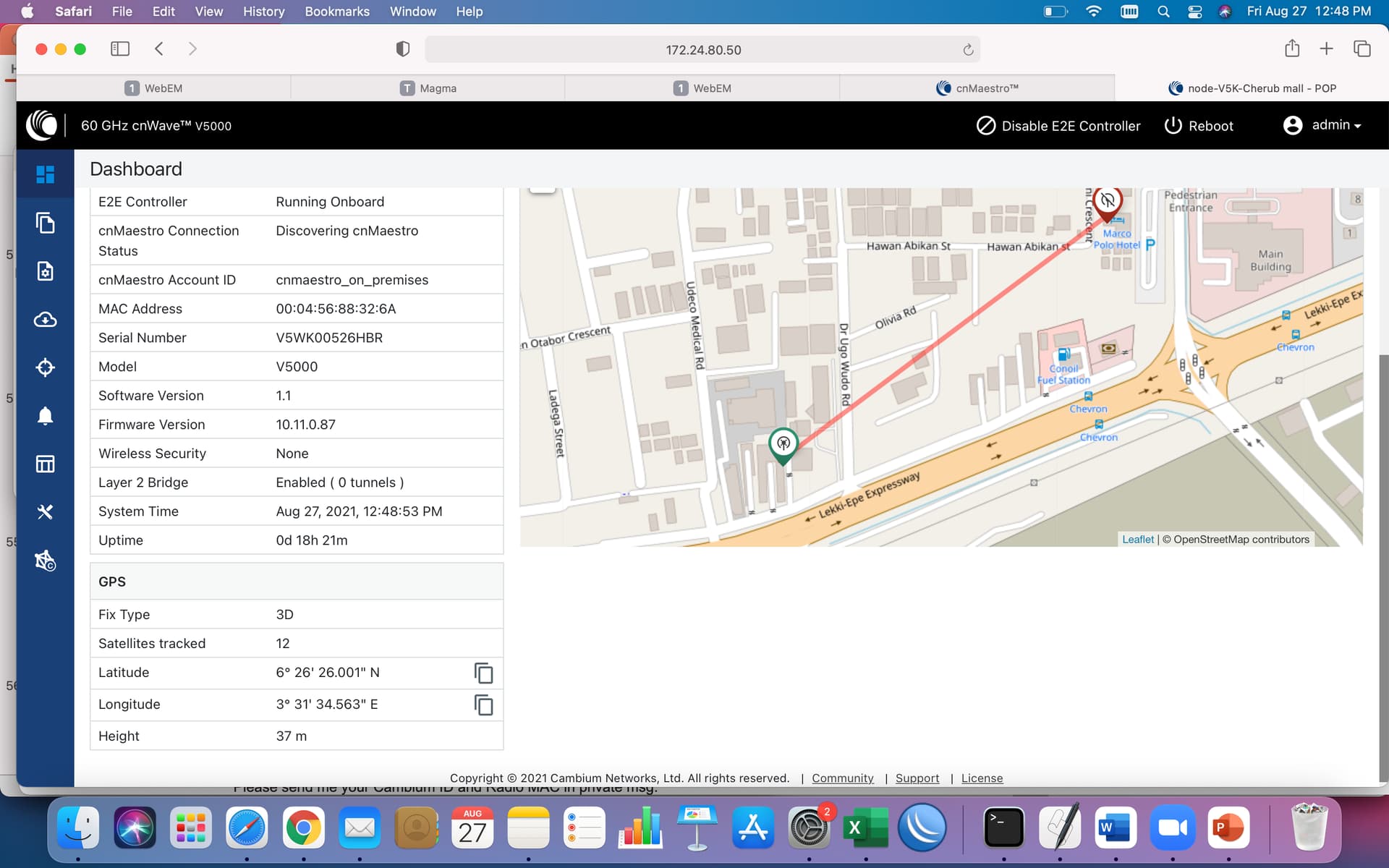Image resolution: width=1389 pixels, height=868 pixels.
Task: Switch to the cnMaestro tab
Action: click(977, 88)
